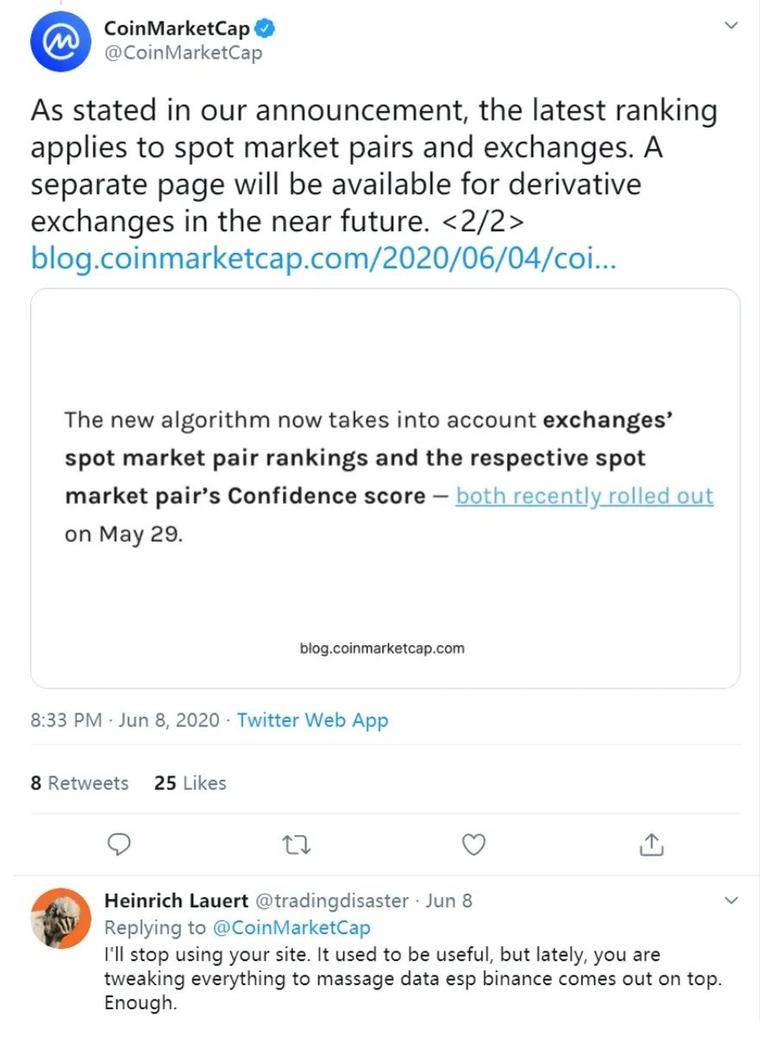
Task: Click the retweet icon under the tweet
Action: (x=296, y=845)
